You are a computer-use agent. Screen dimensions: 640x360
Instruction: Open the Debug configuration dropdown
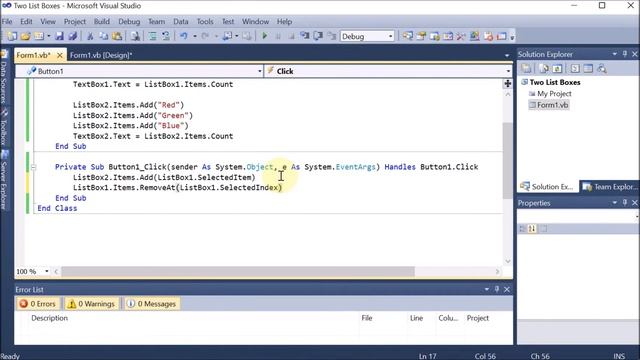tap(391, 36)
